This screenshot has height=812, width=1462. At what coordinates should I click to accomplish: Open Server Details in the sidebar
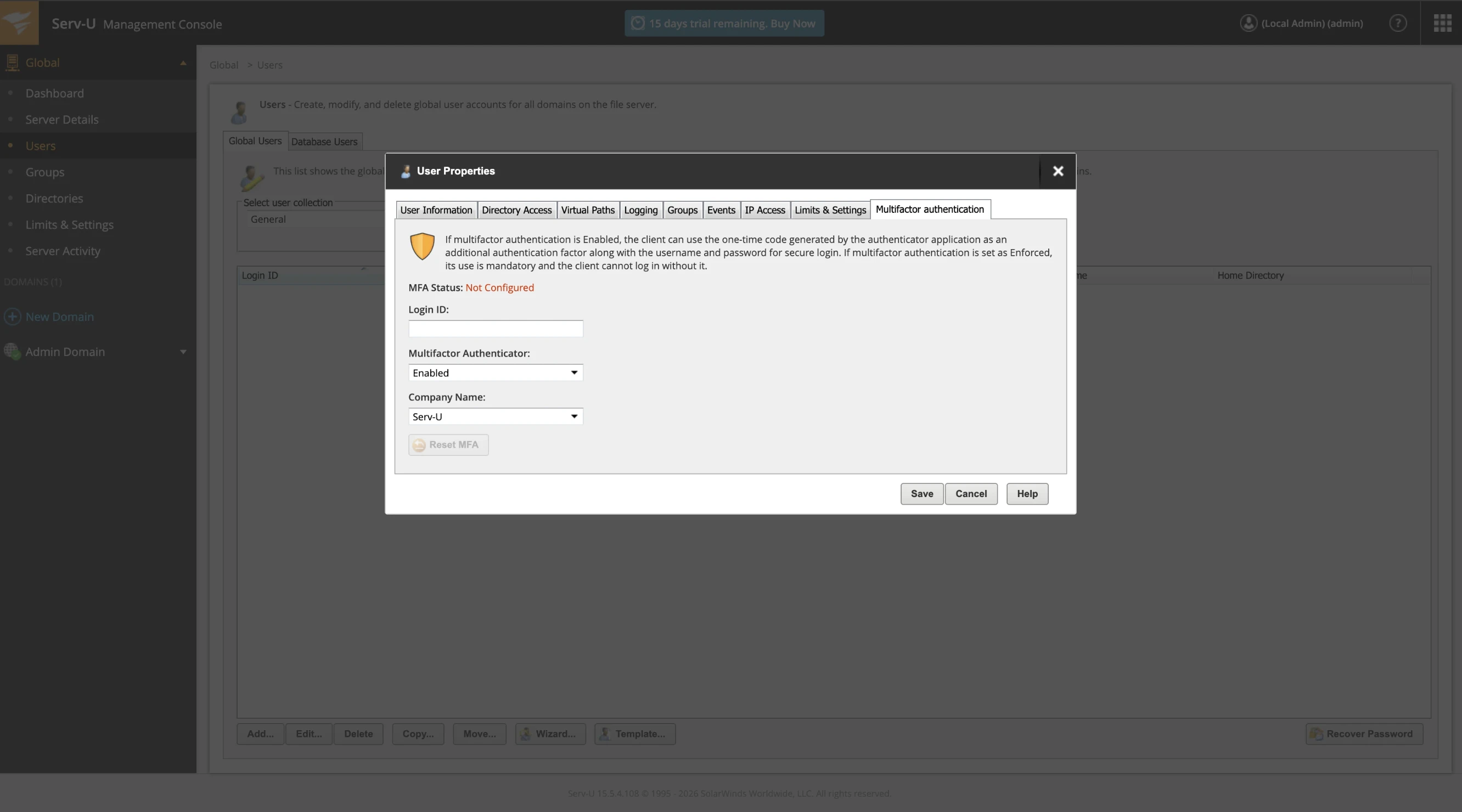[x=62, y=120]
